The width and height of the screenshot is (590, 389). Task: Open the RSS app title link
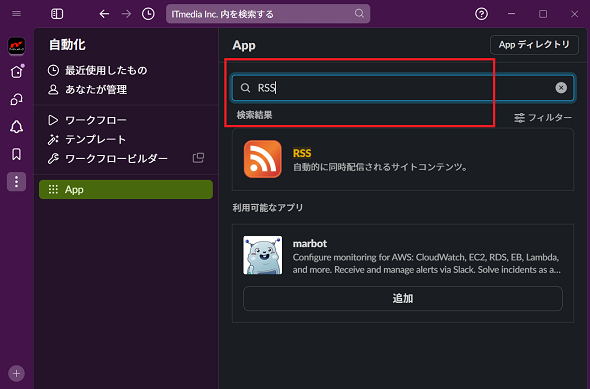(302, 153)
